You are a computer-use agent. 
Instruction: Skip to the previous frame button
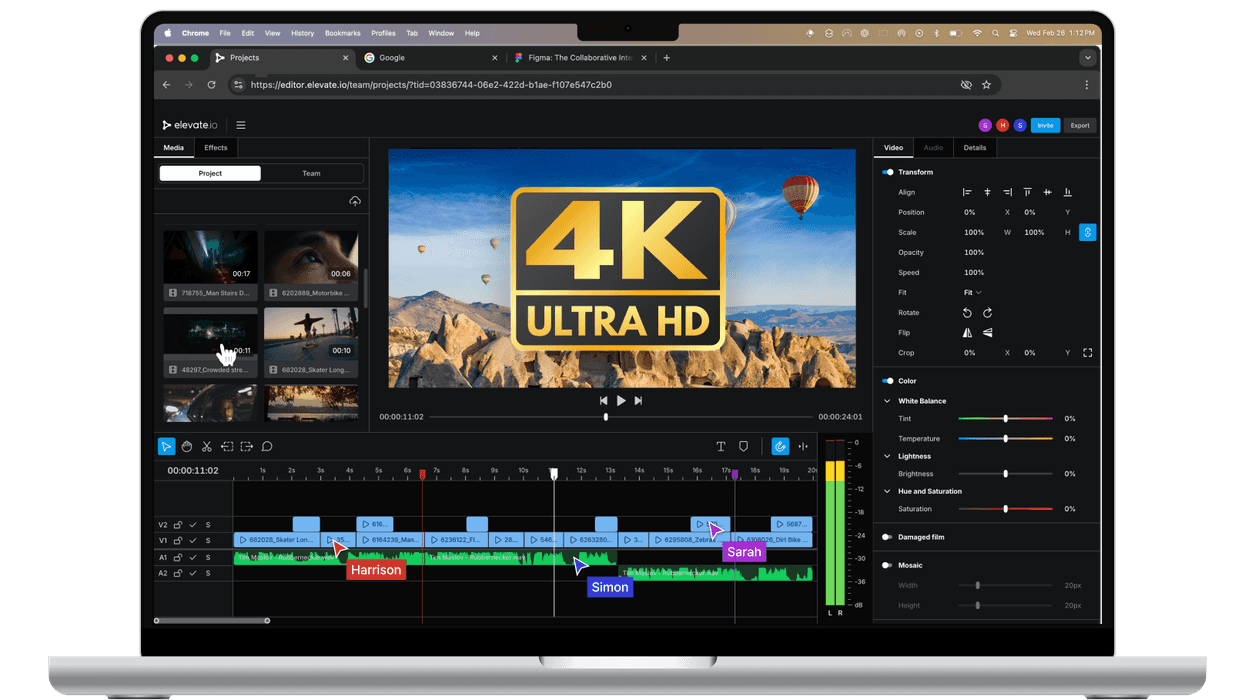(x=603, y=400)
